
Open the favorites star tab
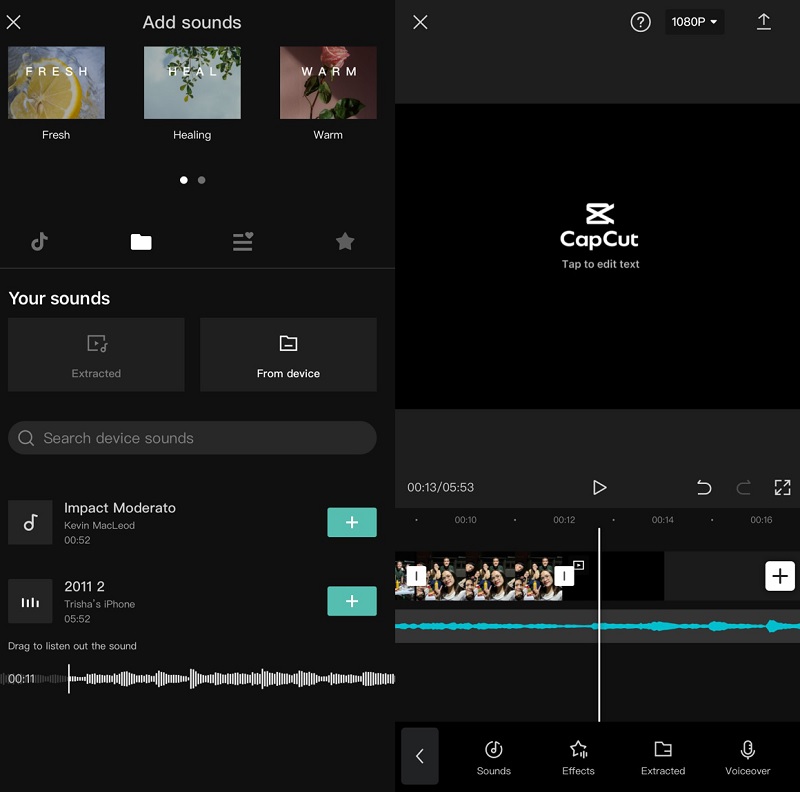(x=345, y=241)
